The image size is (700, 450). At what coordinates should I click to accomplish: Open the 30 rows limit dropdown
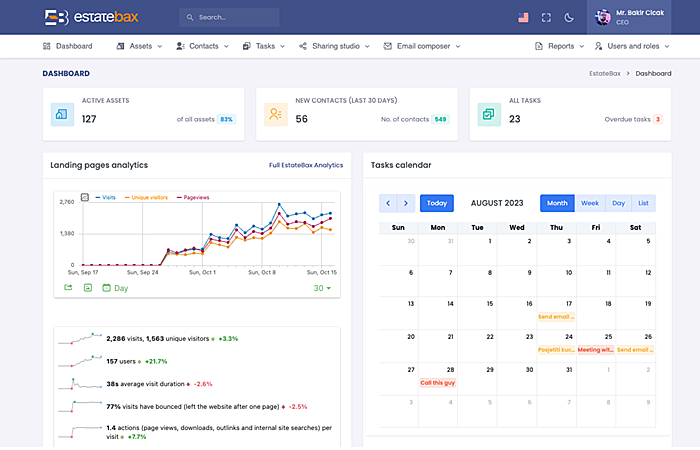[x=321, y=288]
